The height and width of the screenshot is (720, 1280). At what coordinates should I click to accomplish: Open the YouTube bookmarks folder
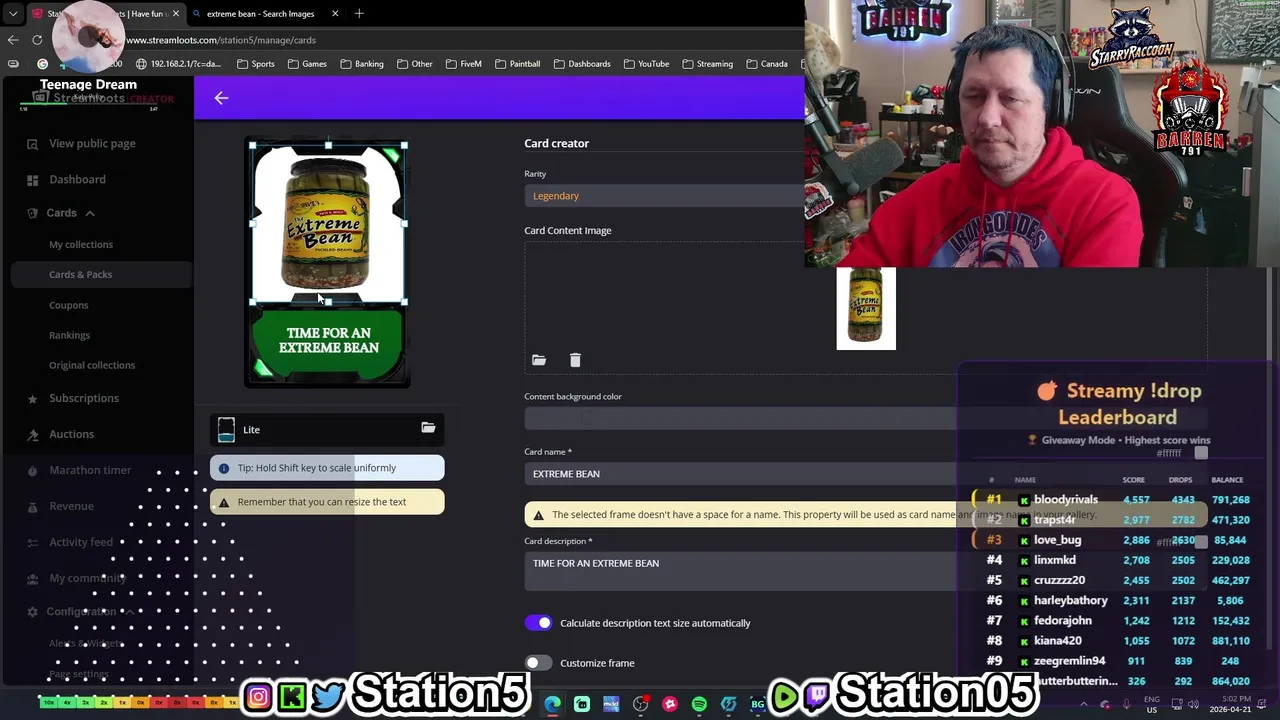[646, 64]
